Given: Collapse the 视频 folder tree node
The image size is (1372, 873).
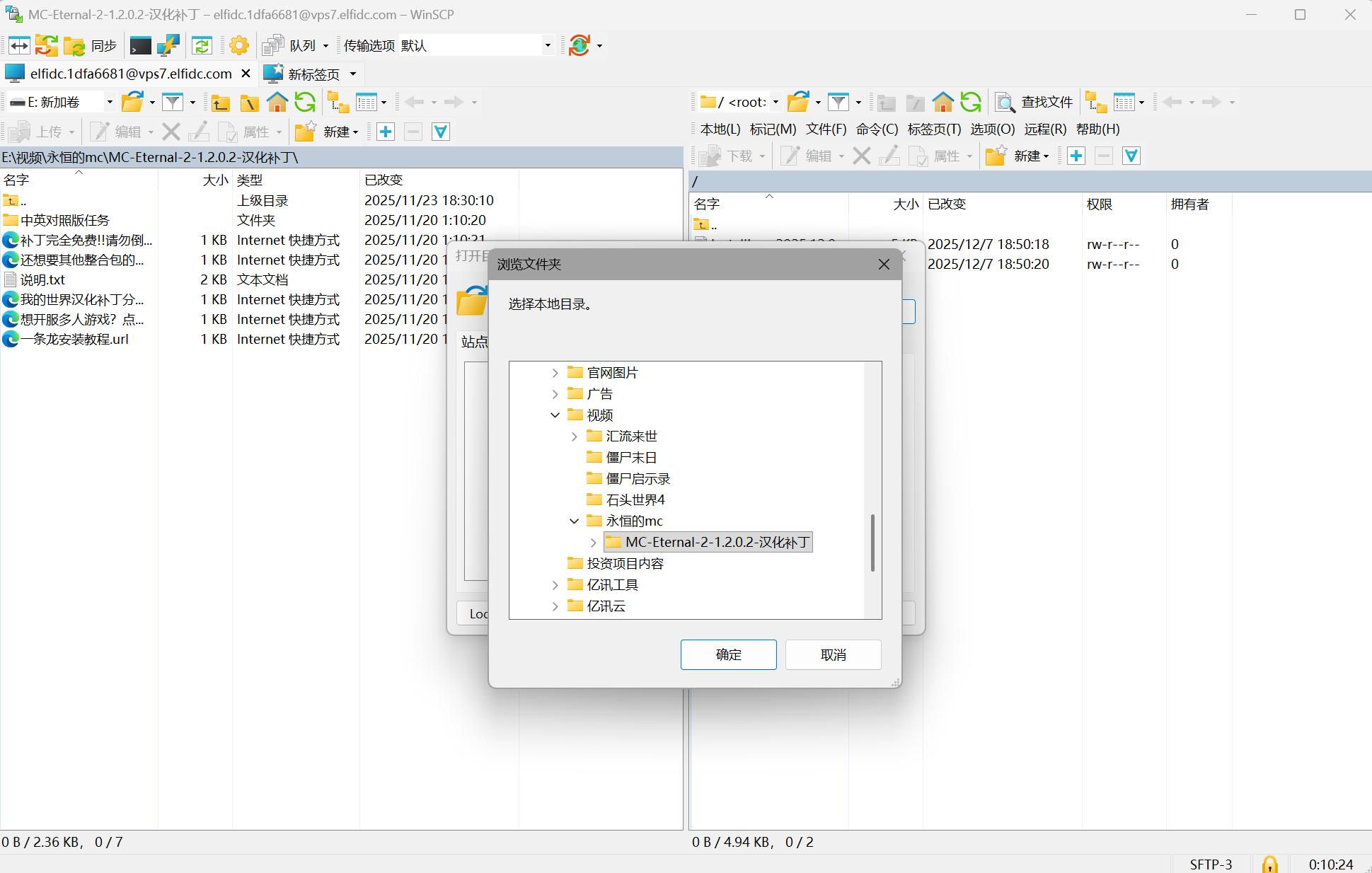Looking at the screenshot, I should tap(555, 415).
